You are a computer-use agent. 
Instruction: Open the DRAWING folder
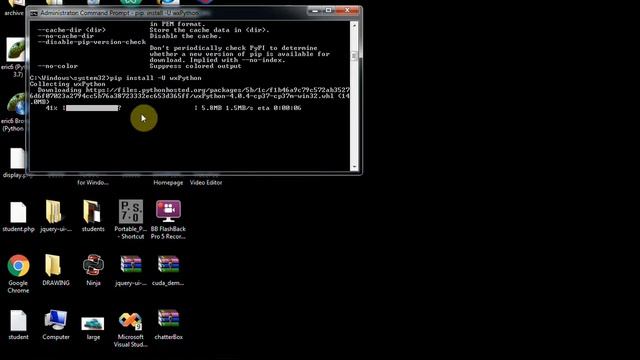point(53,265)
